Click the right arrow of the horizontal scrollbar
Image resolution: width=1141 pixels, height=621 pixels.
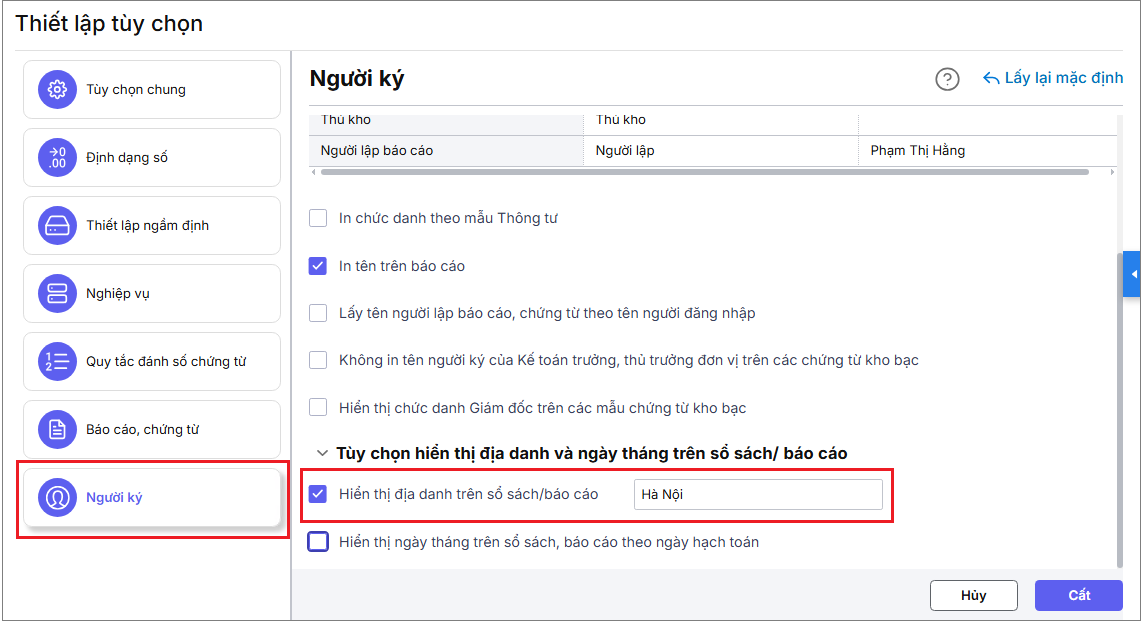pyautogui.click(x=1112, y=173)
